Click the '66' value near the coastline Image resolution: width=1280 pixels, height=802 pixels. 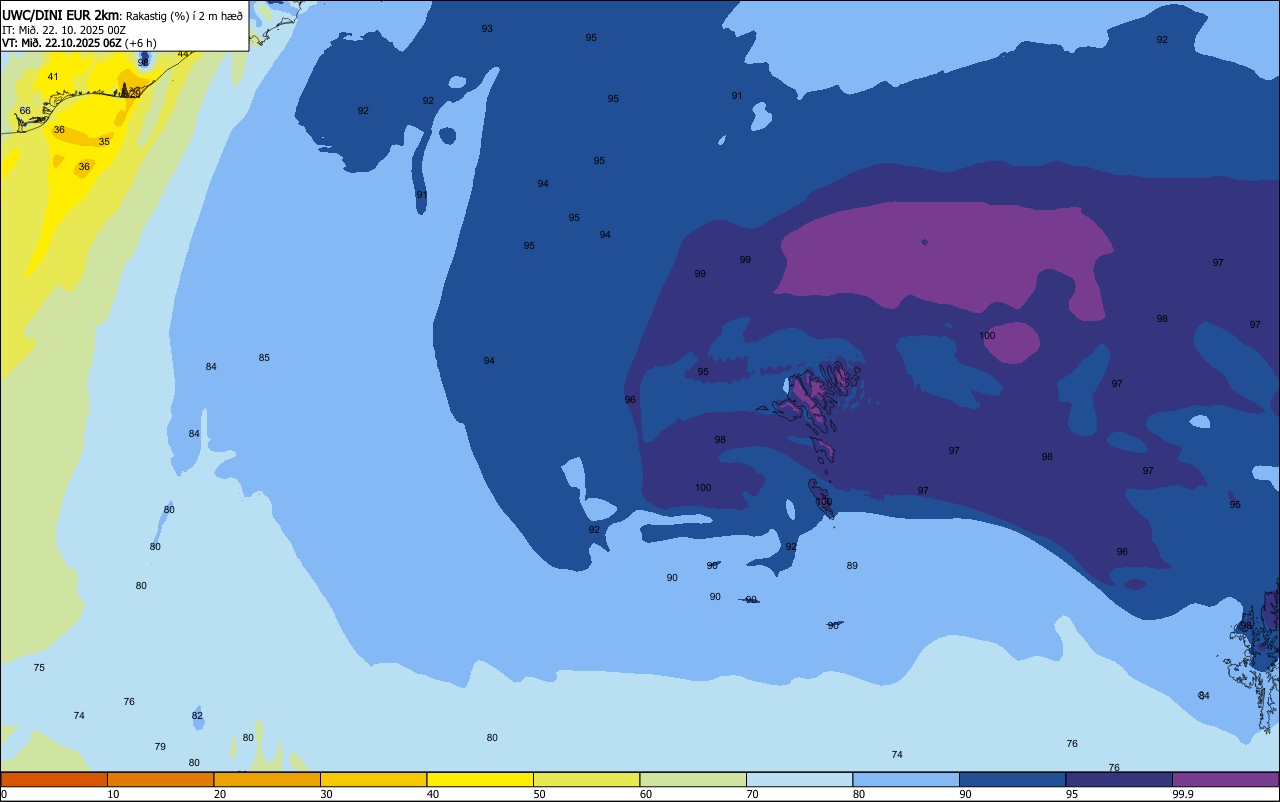pyautogui.click(x=25, y=111)
